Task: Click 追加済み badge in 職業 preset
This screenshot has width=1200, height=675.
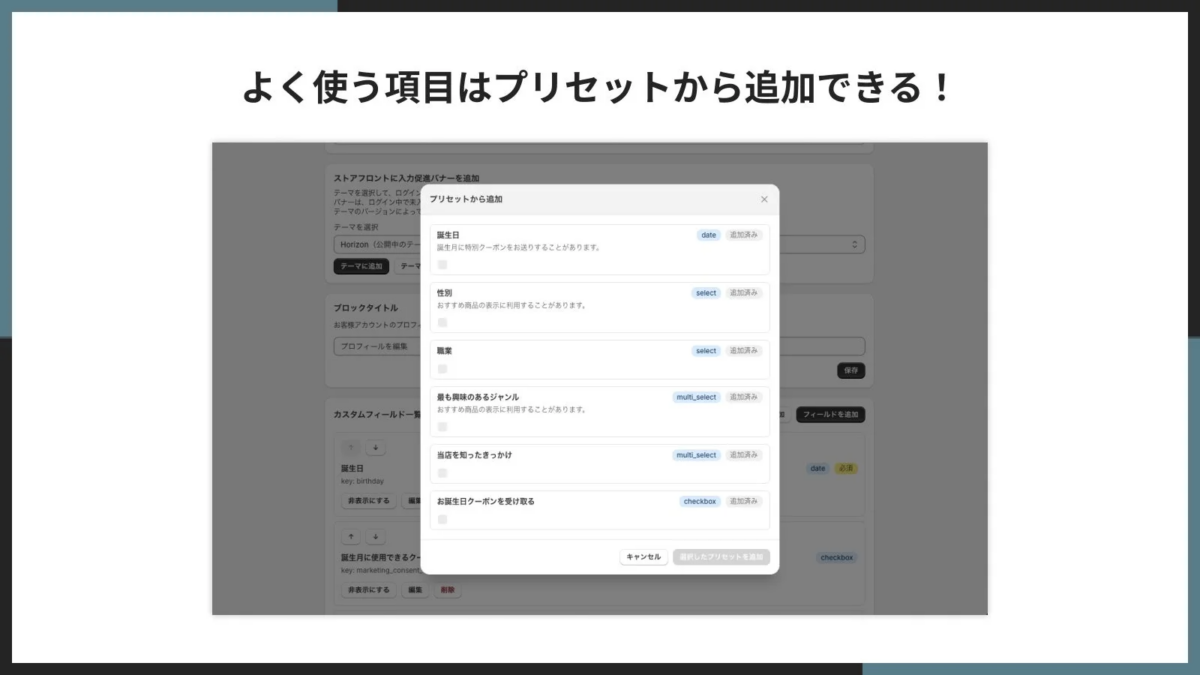Action: [744, 351]
